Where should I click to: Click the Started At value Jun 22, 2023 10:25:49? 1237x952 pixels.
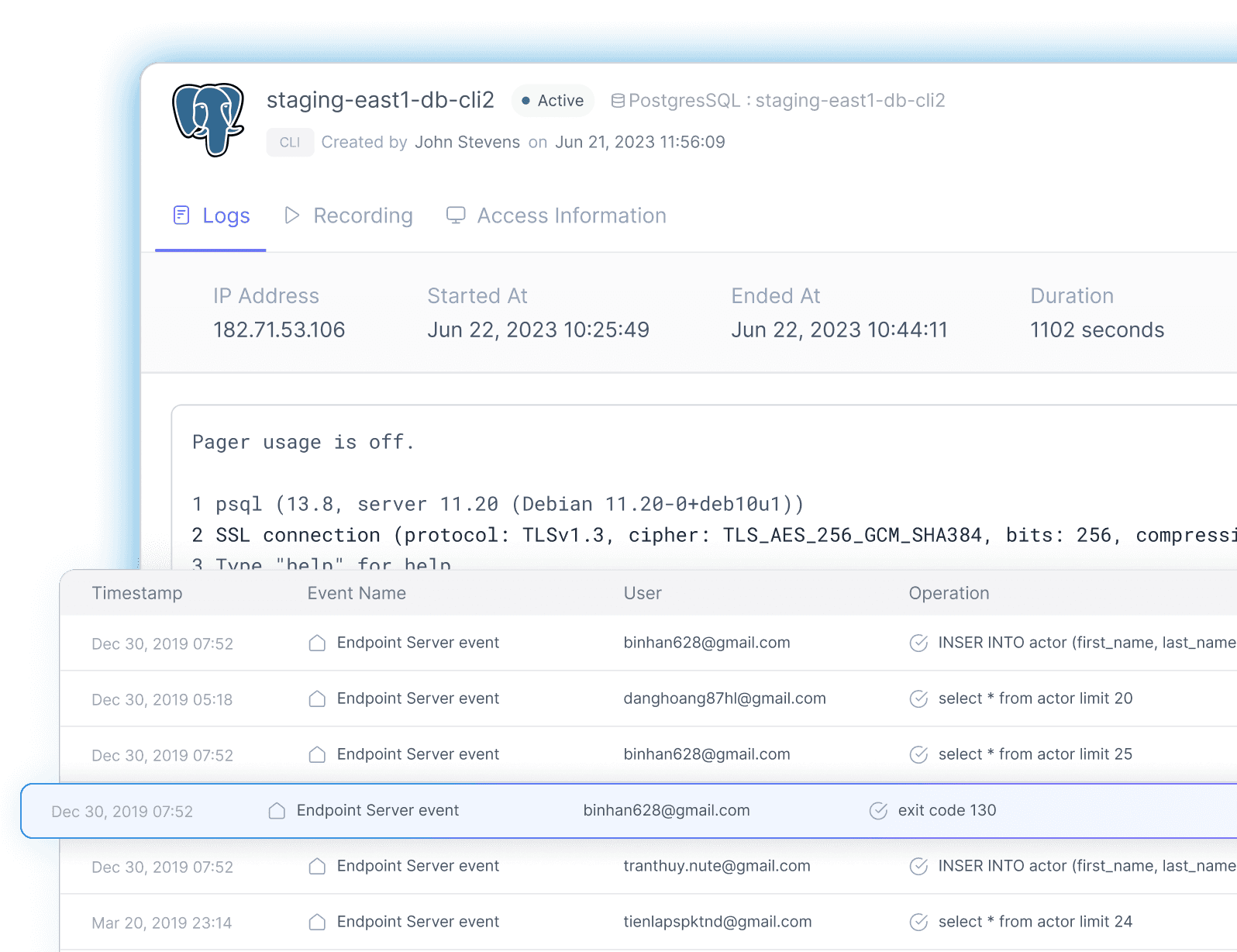tap(538, 330)
